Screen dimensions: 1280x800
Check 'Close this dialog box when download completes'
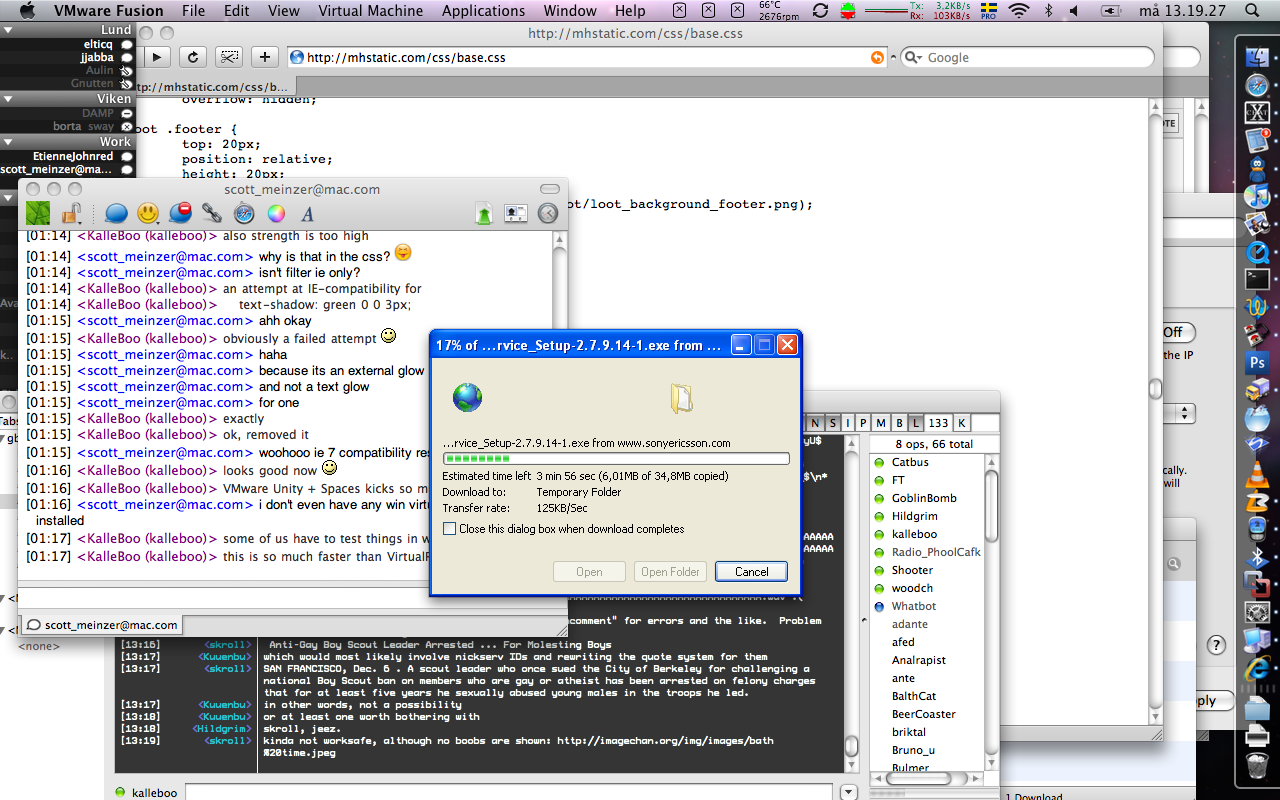pos(450,529)
